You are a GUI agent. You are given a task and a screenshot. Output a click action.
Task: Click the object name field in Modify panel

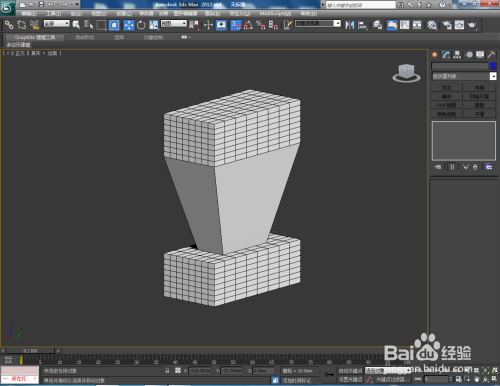tap(460, 66)
